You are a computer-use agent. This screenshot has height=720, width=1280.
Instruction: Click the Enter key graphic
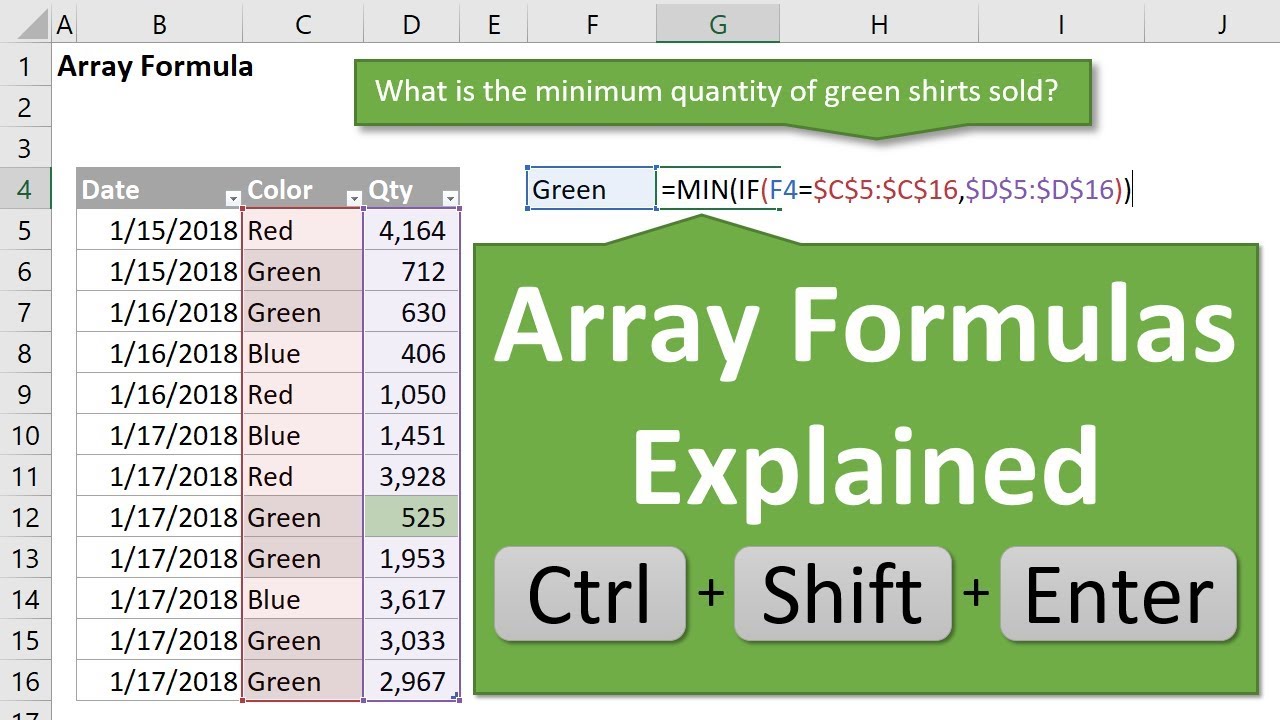point(1119,594)
